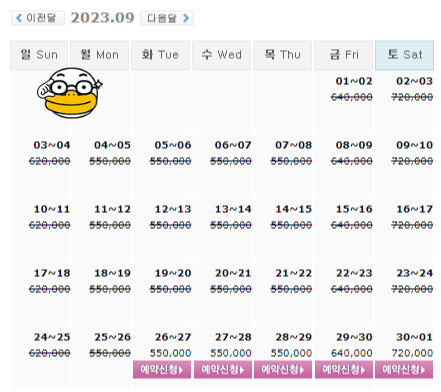
Task: Click date range 20~21
Action: pos(233,273)
